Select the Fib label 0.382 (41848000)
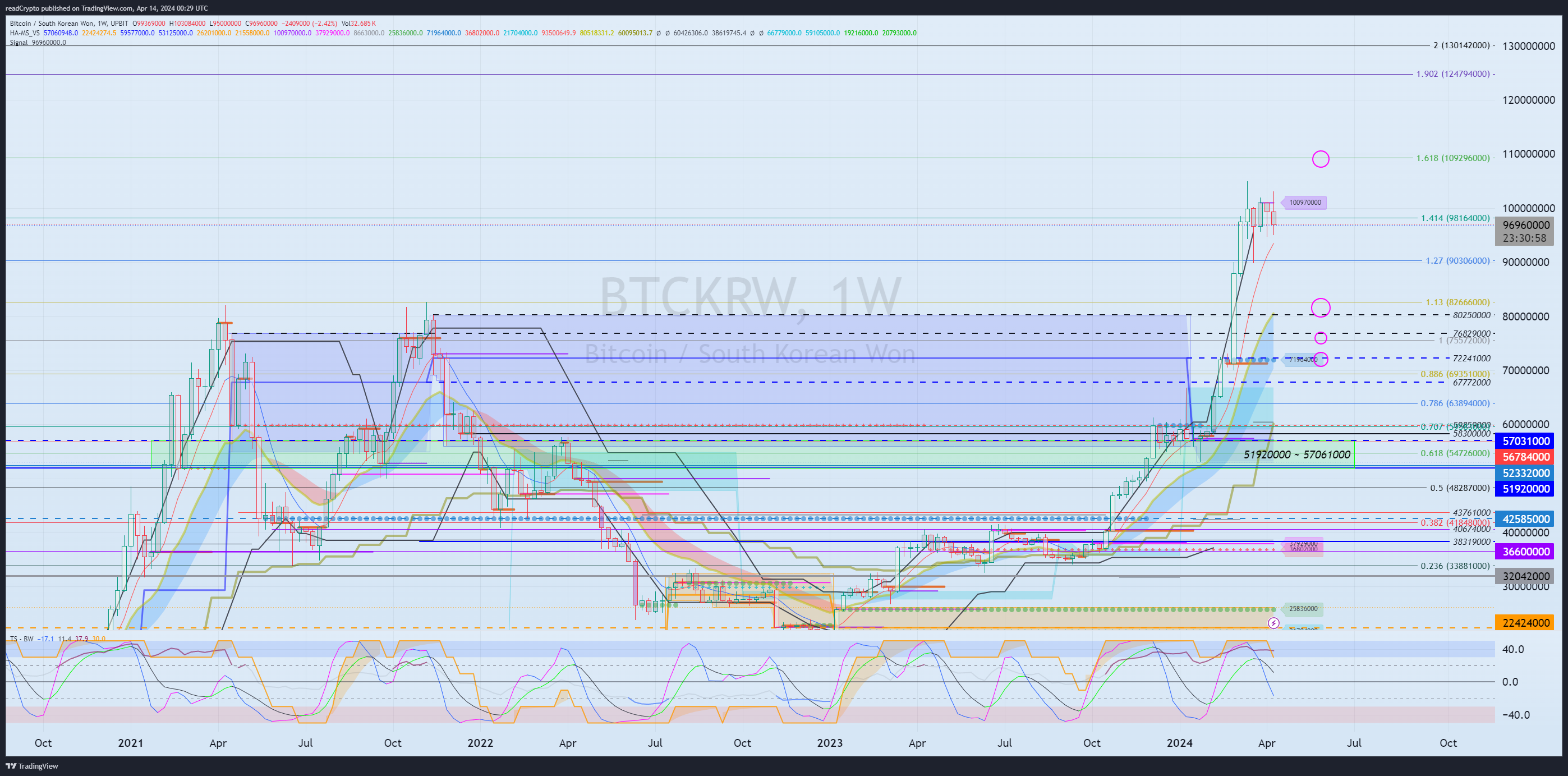Viewport: 1568px width, 776px height. tap(1455, 522)
